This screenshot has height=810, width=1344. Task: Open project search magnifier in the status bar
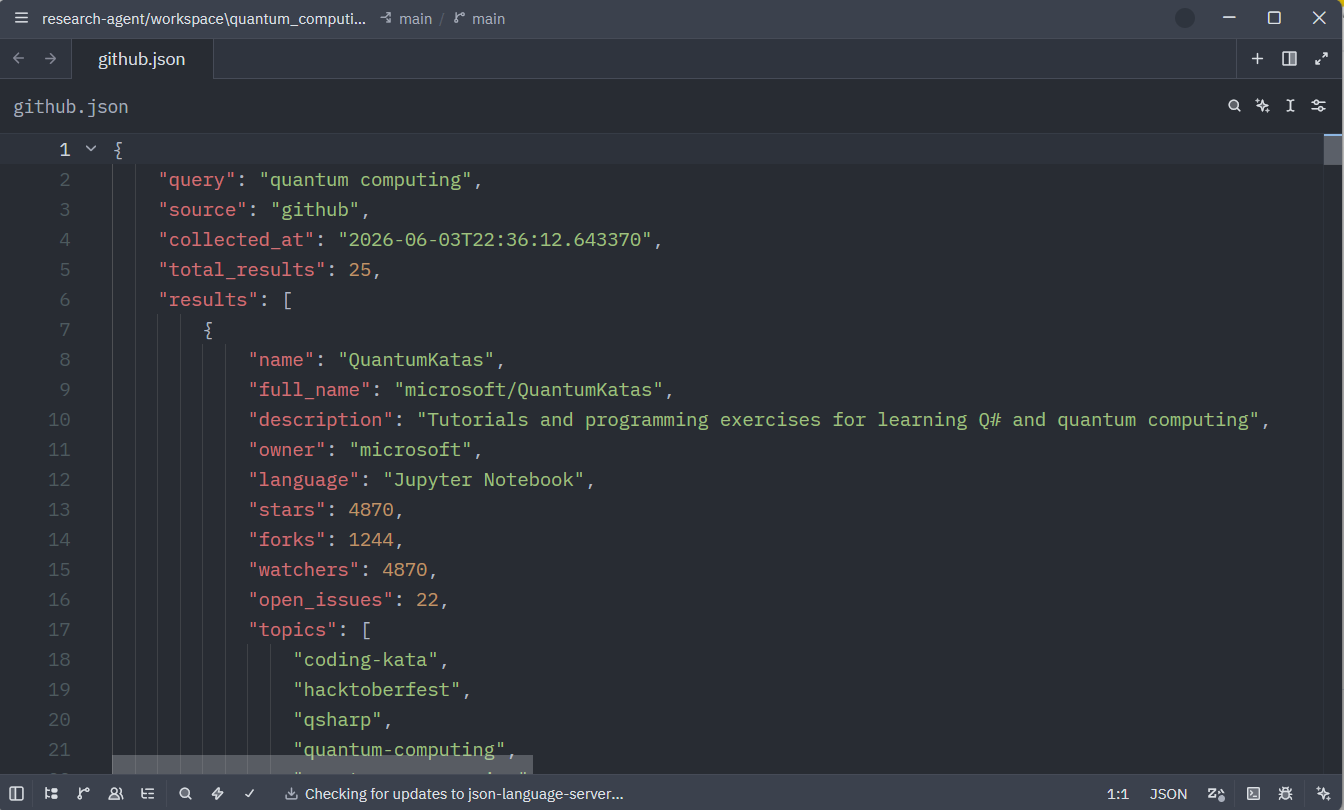[185, 794]
